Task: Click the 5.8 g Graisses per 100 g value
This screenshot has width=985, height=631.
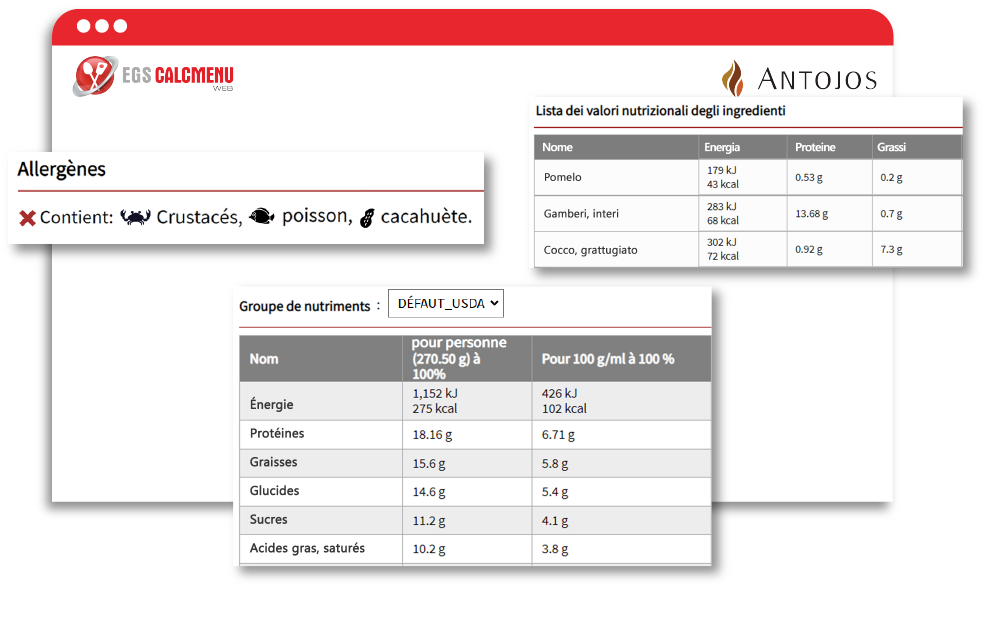Action: (555, 464)
